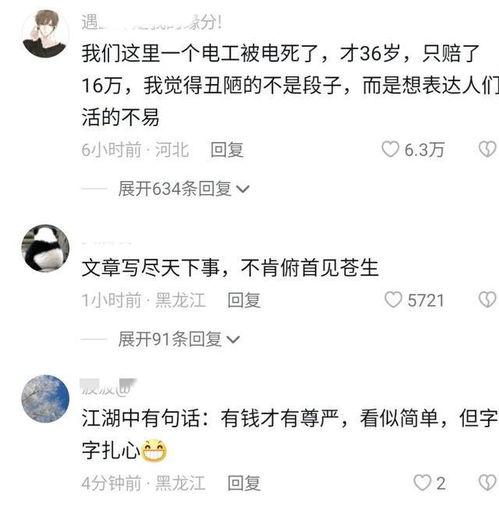Reply to the 6小时前 河北 comment
This screenshot has height=510, width=499.
227,149
